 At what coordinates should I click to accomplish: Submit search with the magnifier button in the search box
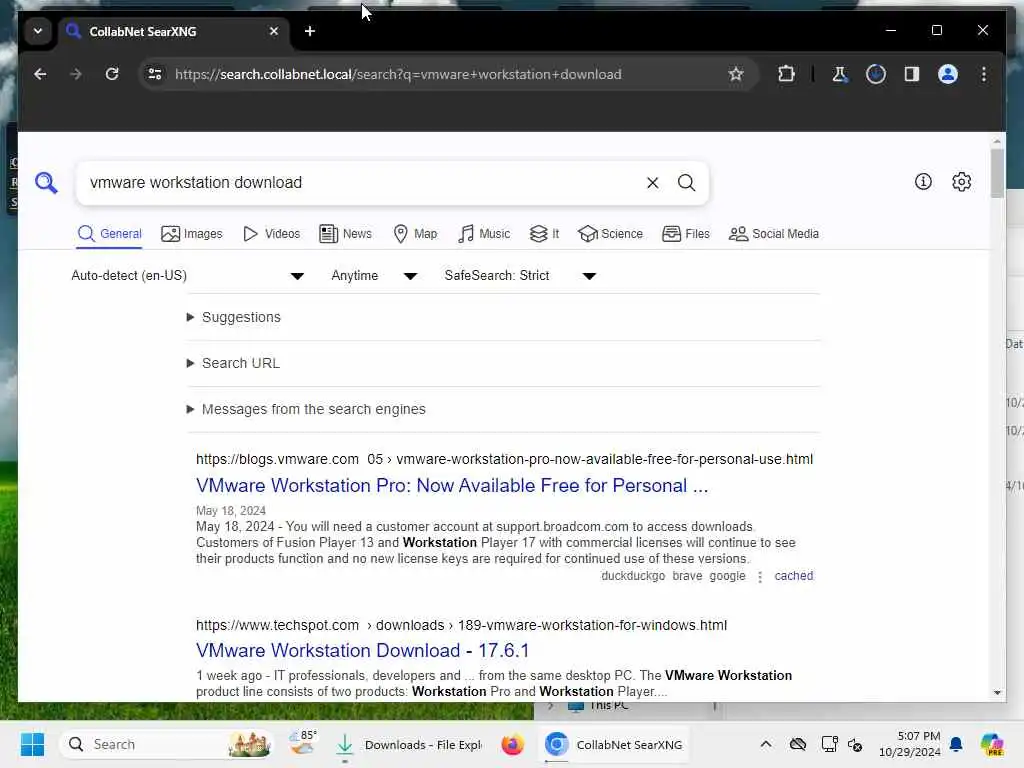coord(686,183)
